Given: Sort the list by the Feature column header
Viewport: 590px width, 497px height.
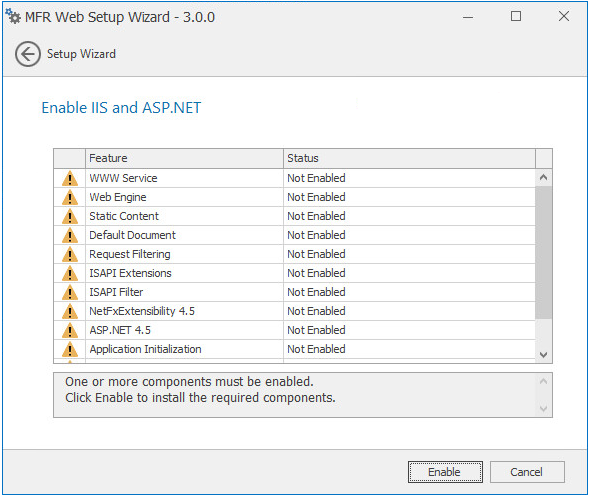Looking at the screenshot, I should tap(184, 158).
